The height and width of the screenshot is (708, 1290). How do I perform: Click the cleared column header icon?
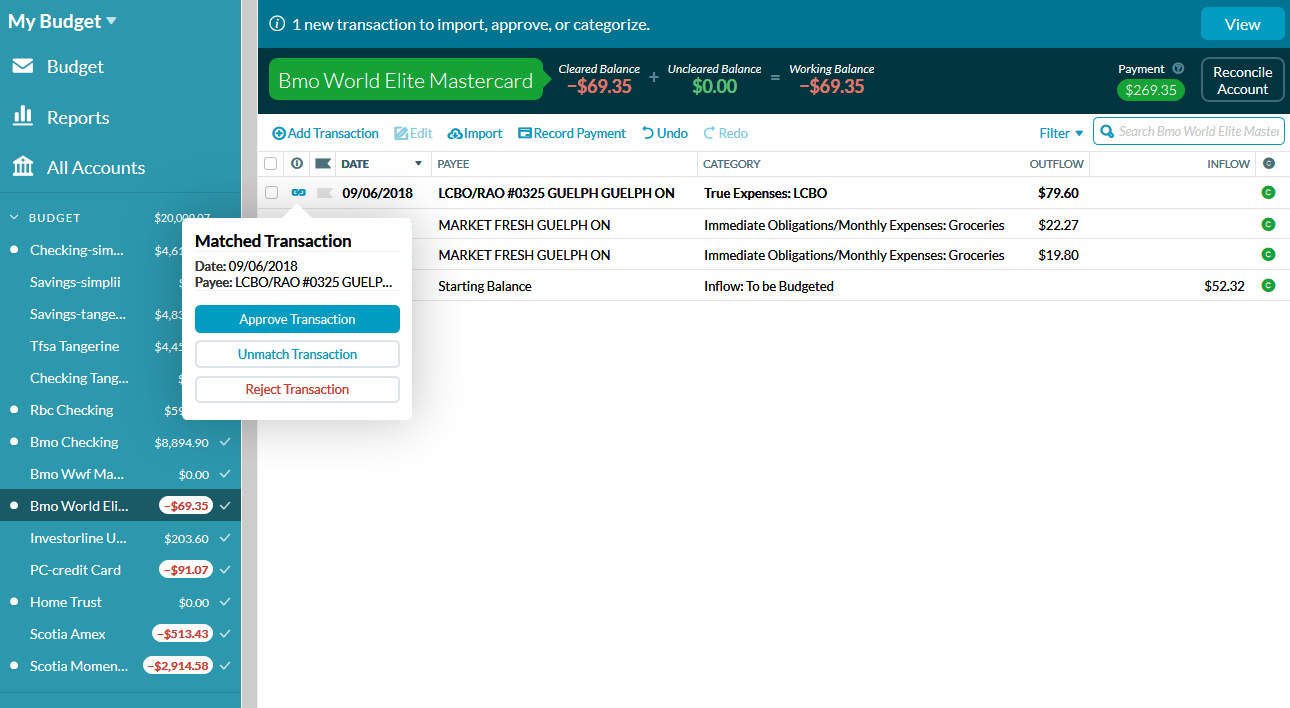(1269, 163)
